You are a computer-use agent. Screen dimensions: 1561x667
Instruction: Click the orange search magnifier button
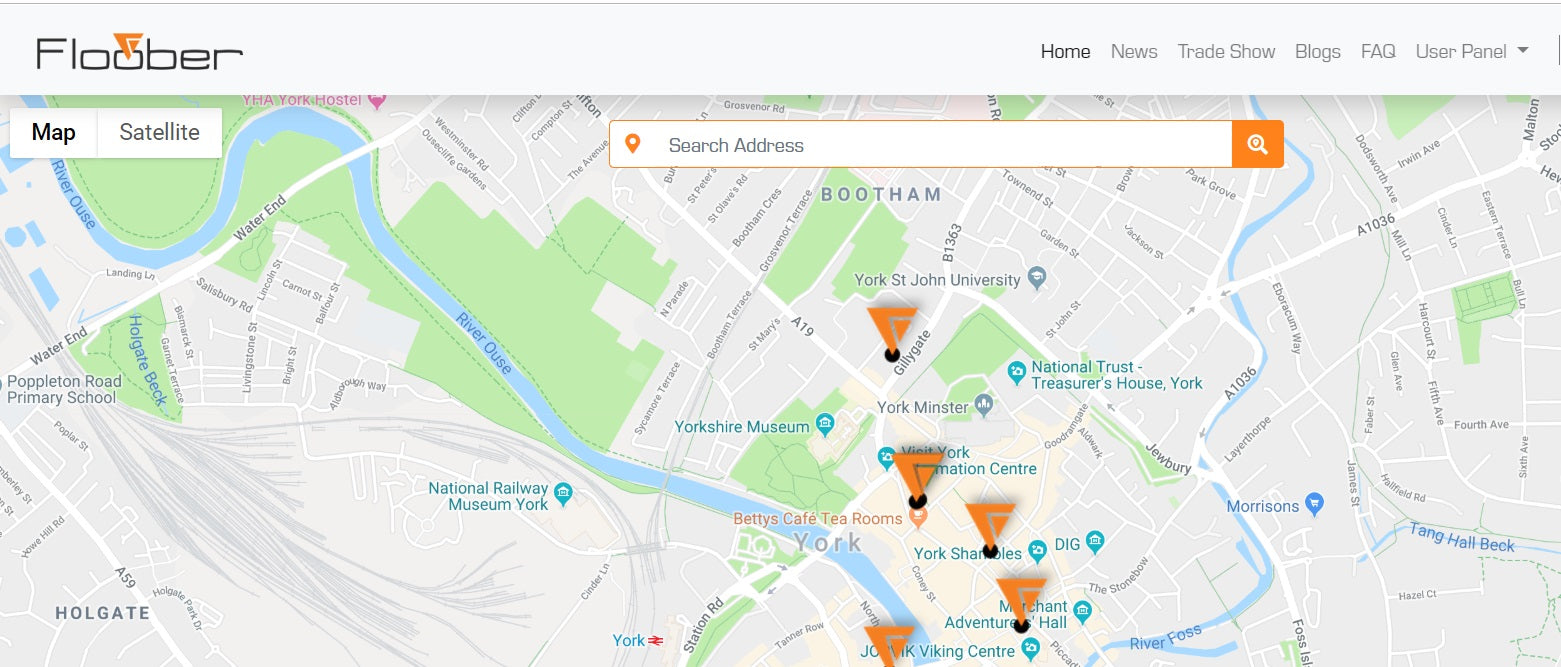click(1257, 145)
